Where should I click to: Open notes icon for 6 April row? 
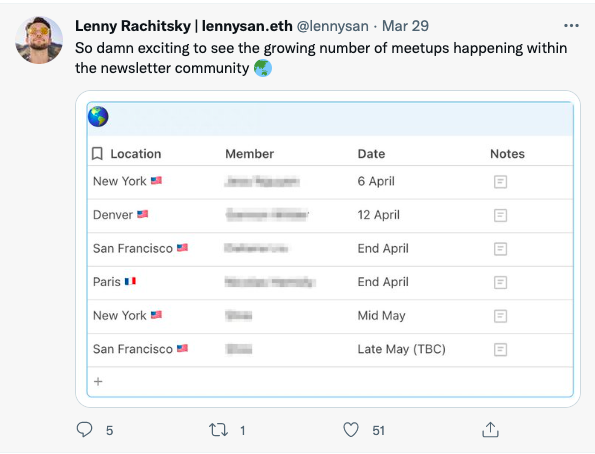[500, 182]
